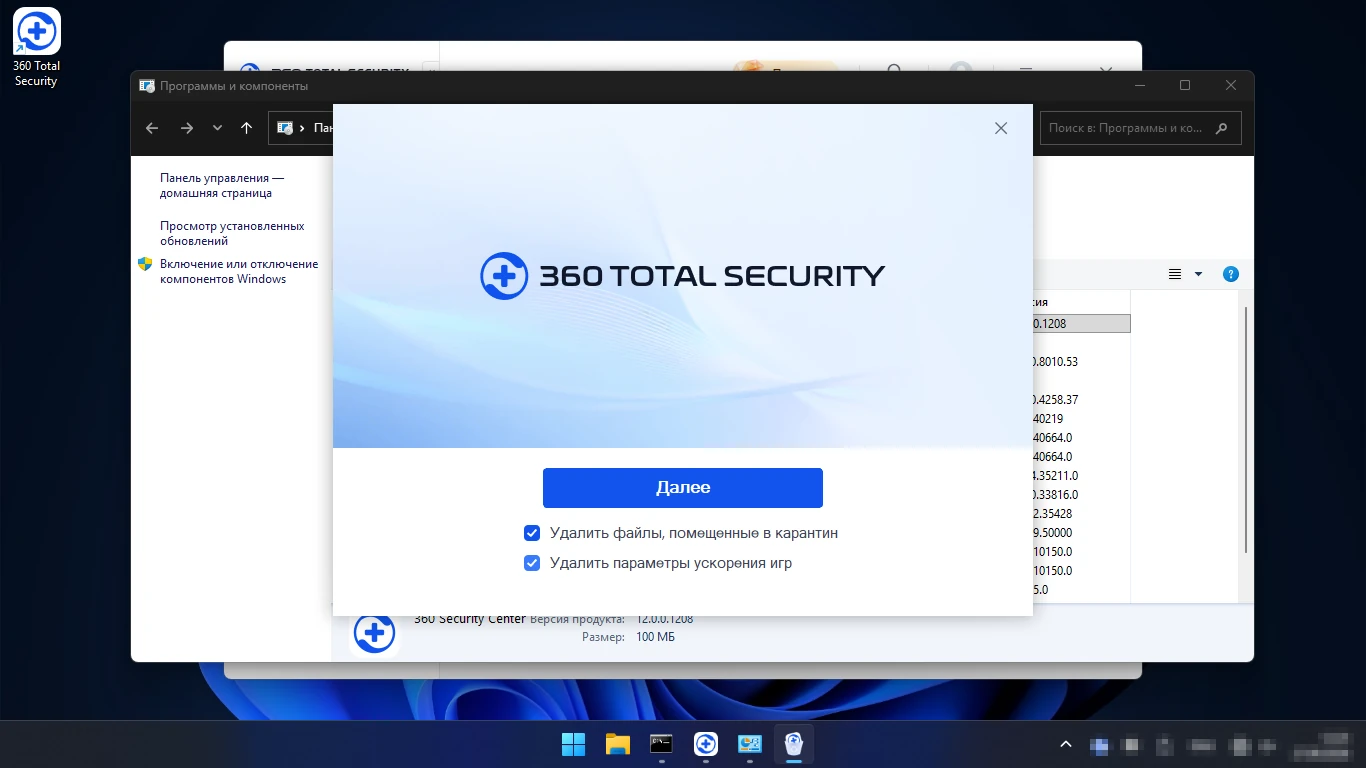Select version cell 2.35428
This screenshot has width=1366, height=768.
1052,513
